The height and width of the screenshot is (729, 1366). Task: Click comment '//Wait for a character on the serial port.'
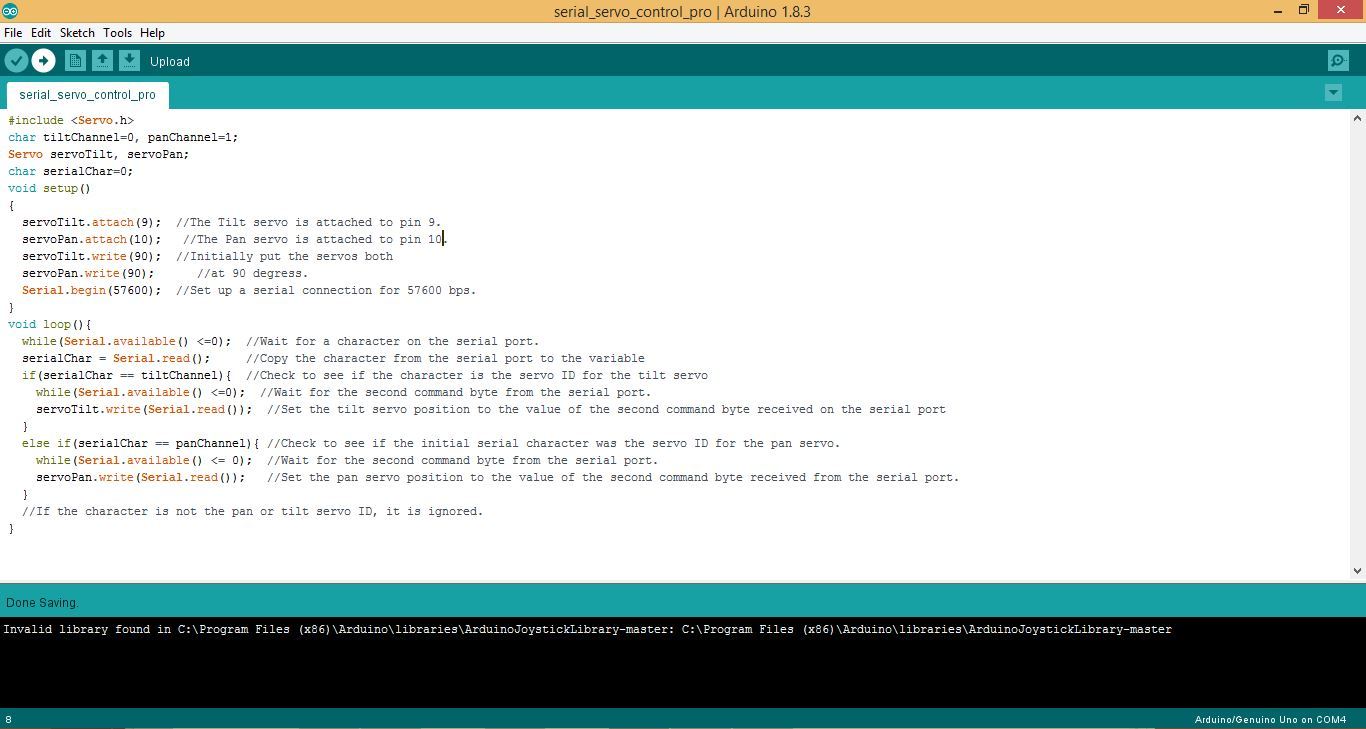pyautogui.click(x=392, y=341)
